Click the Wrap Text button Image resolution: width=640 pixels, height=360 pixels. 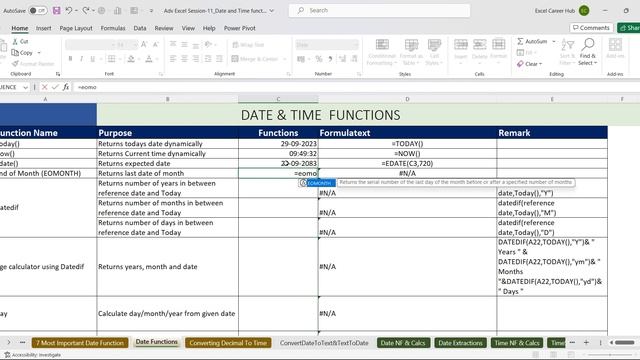(248, 44)
